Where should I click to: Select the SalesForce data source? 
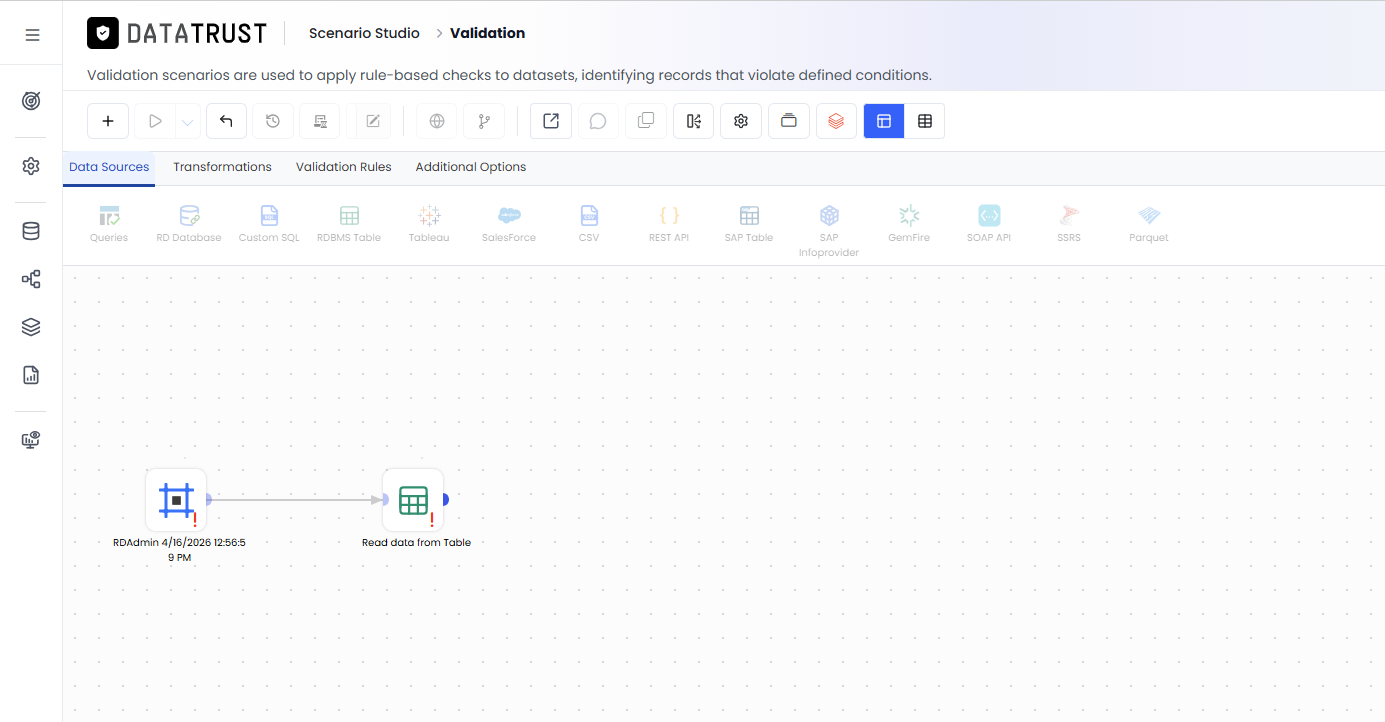point(509,224)
